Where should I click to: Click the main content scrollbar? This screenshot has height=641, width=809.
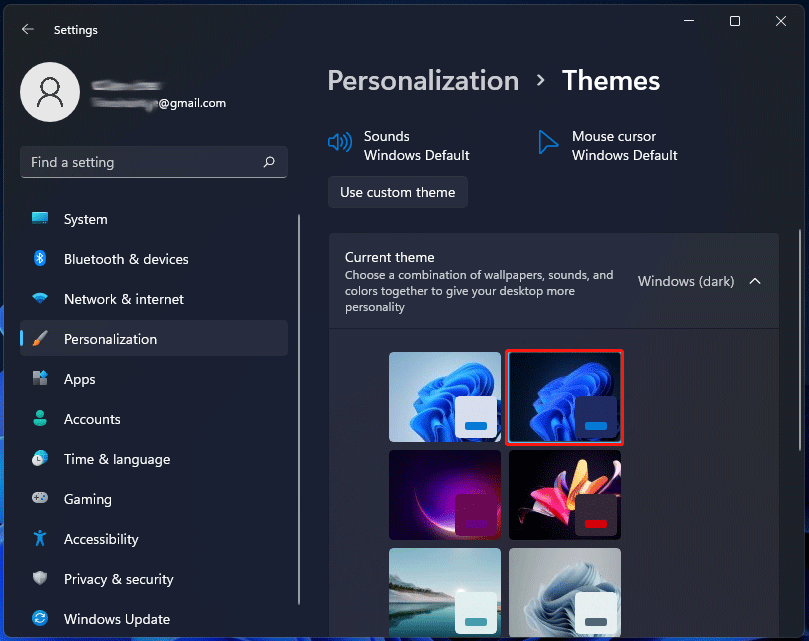coord(800,339)
